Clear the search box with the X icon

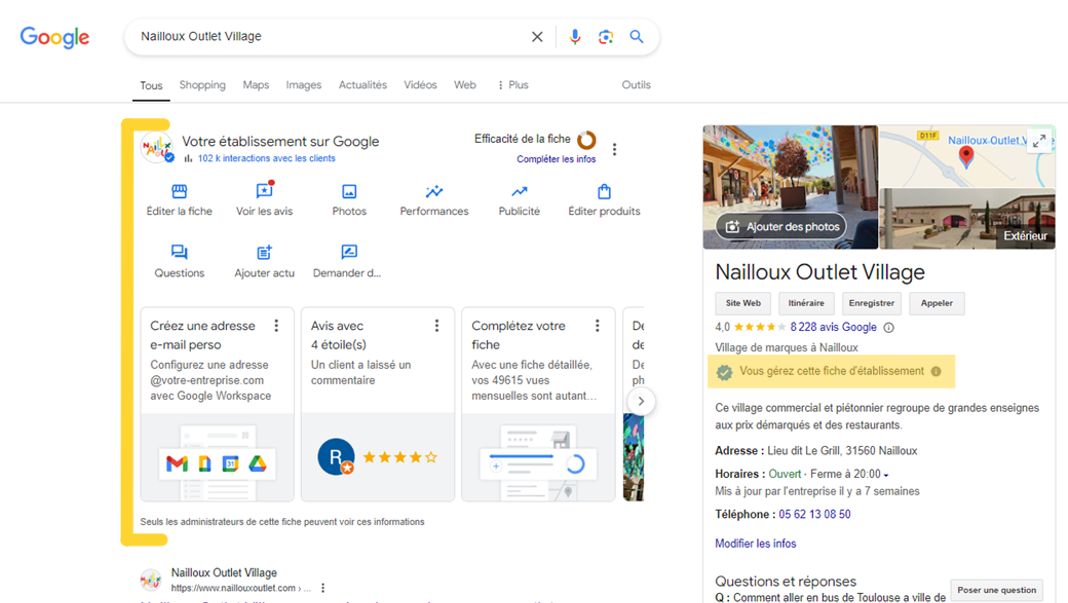click(x=537, y=37)
